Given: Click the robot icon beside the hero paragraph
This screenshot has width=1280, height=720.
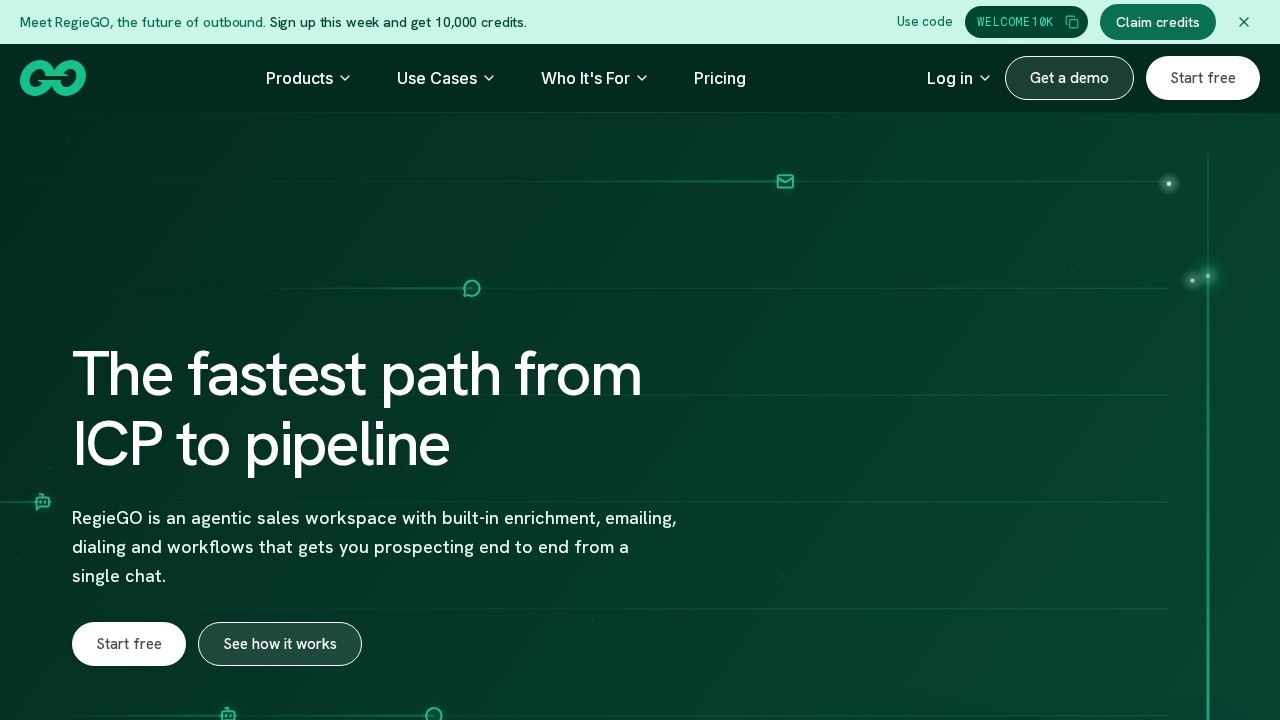Looking at the screenshot, I should 42,501.
